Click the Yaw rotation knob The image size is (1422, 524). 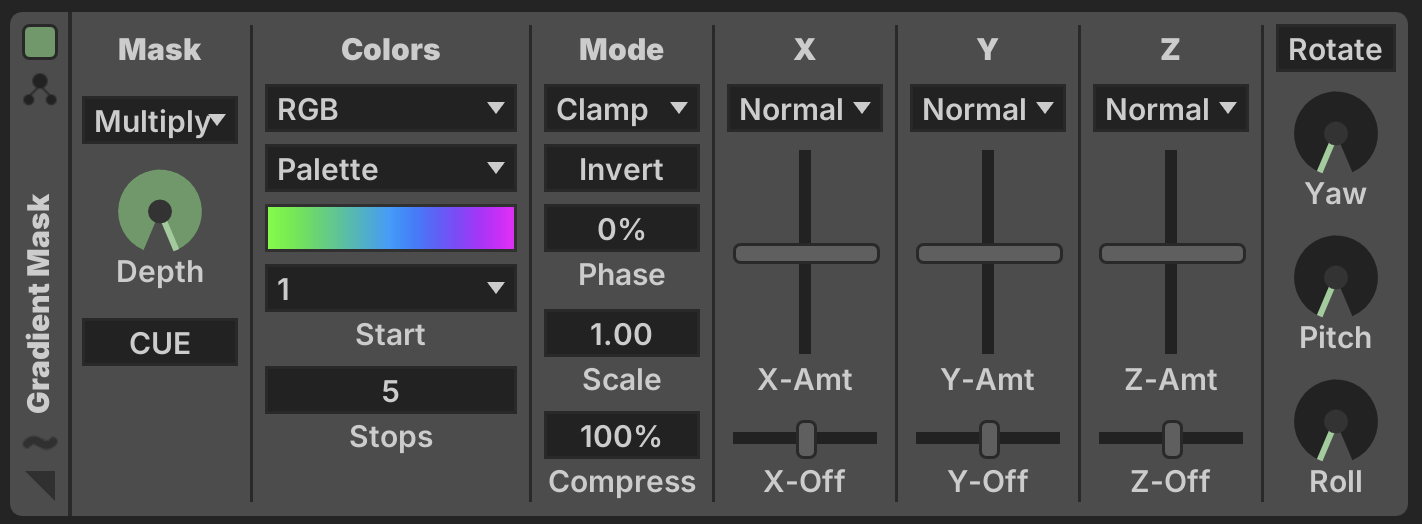pyautogui.click(x=1335, y=136)
